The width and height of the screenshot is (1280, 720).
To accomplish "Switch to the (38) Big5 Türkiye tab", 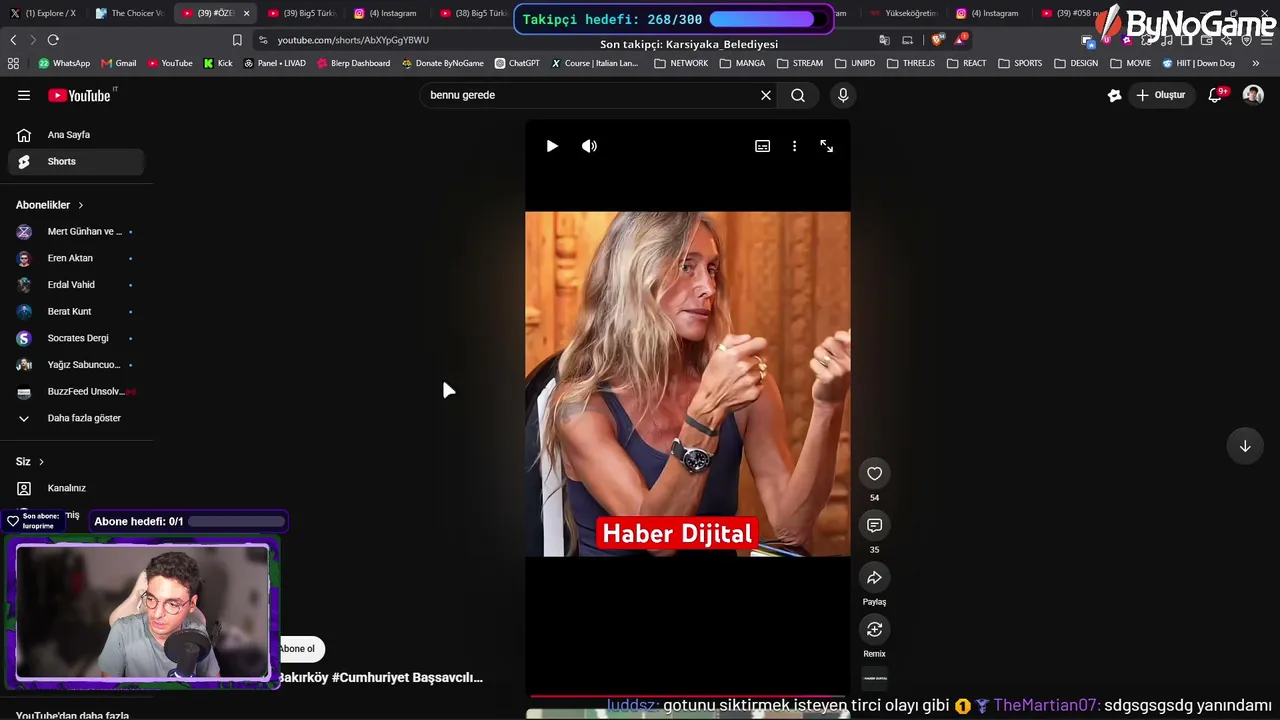I will click(x=473, y=13).
